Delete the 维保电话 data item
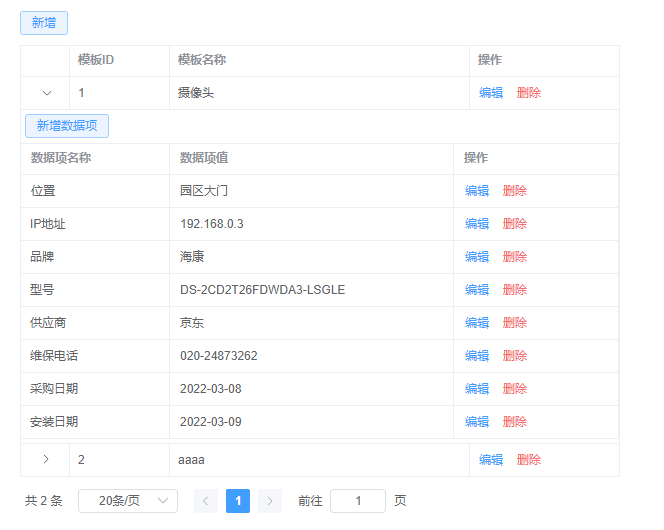The height and width of the screenshot is (530, 664). click(x=515, y=356)
